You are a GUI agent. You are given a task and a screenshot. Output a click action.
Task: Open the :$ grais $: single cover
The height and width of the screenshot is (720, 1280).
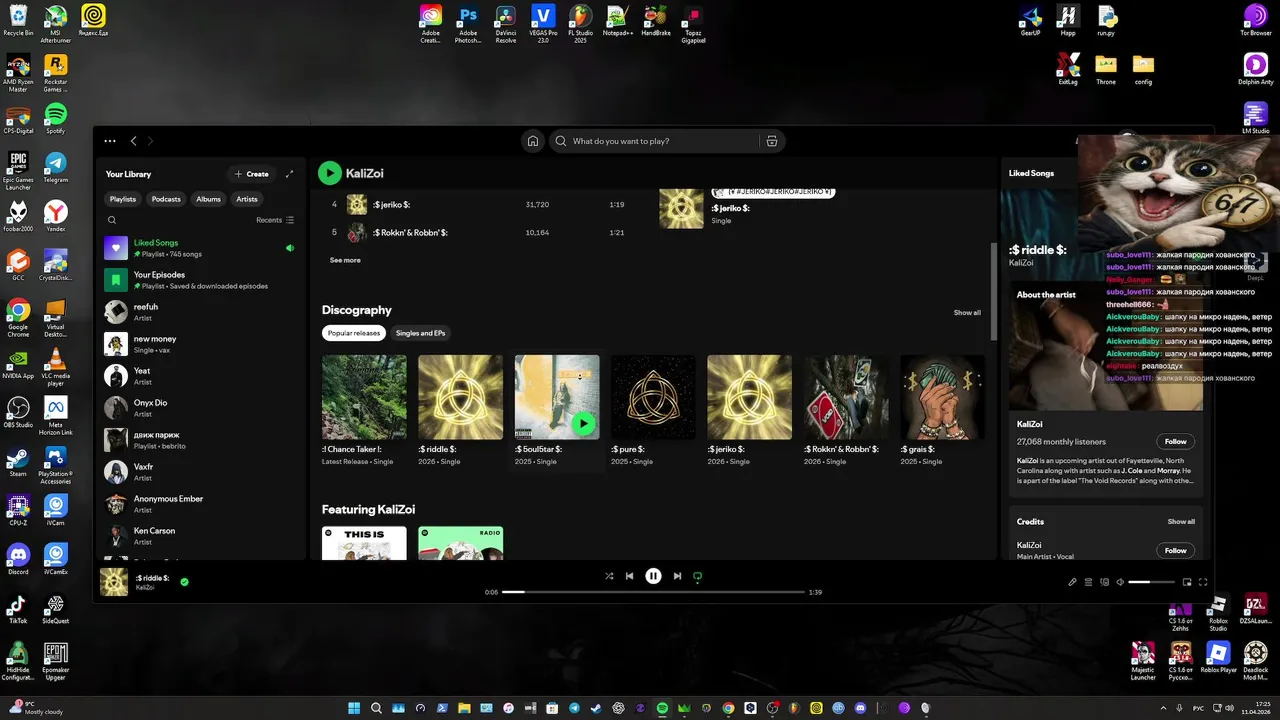coord(942,397)
